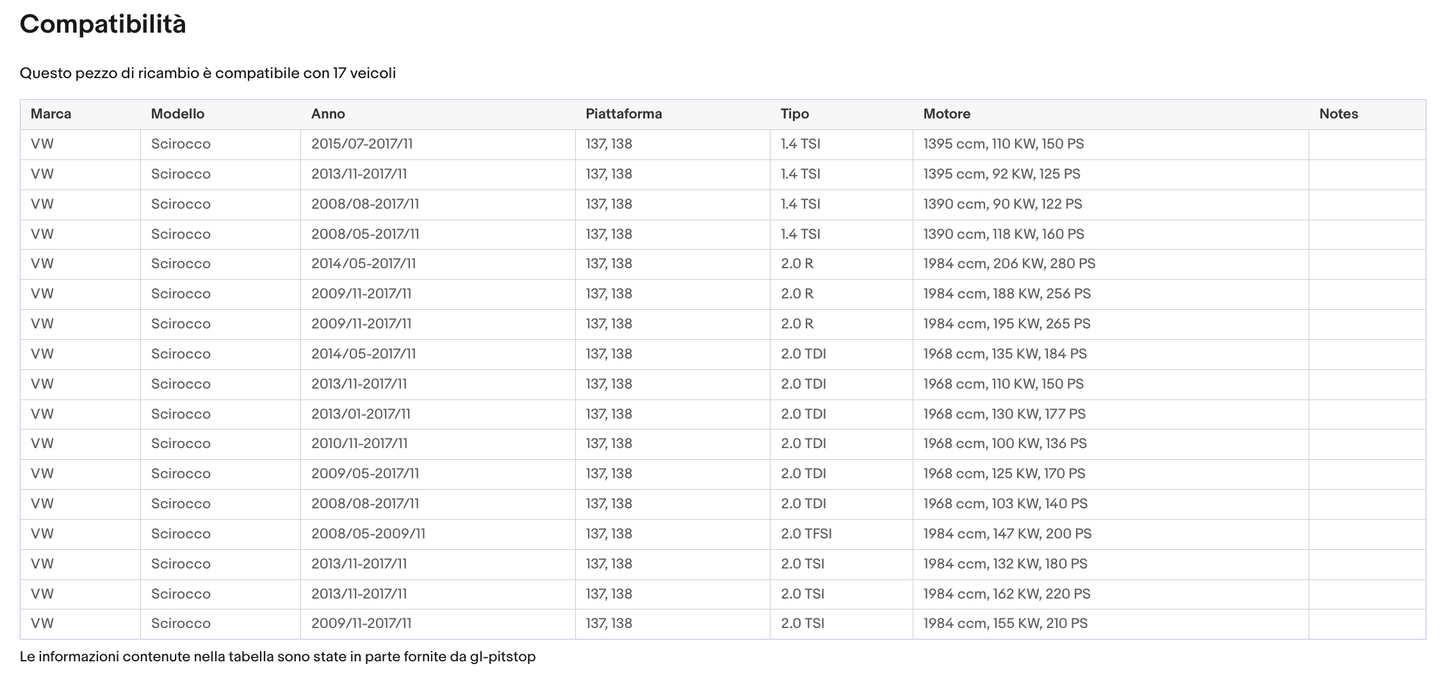Select the Anno column header

point(328,114)
